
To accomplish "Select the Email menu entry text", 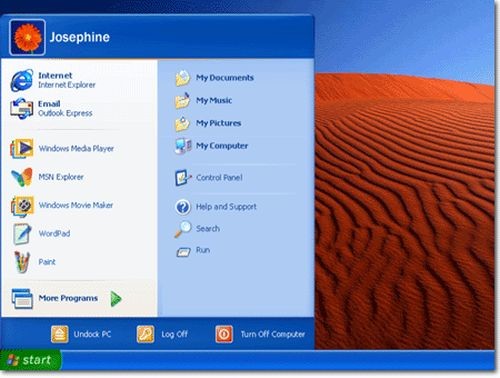I will [x=49, y=104].
